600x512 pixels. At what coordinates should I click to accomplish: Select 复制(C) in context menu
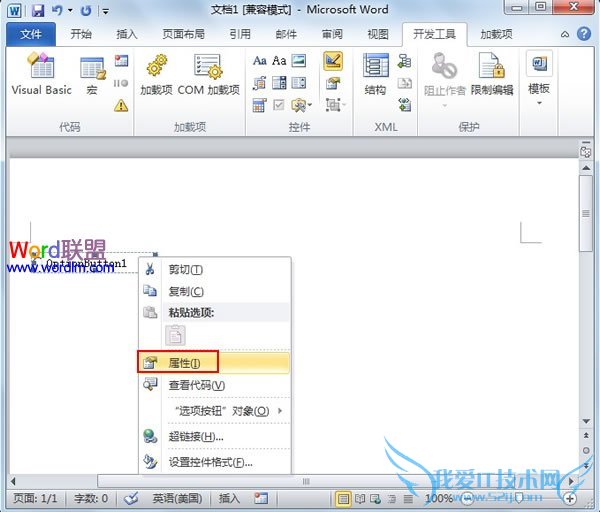point(214,292)
